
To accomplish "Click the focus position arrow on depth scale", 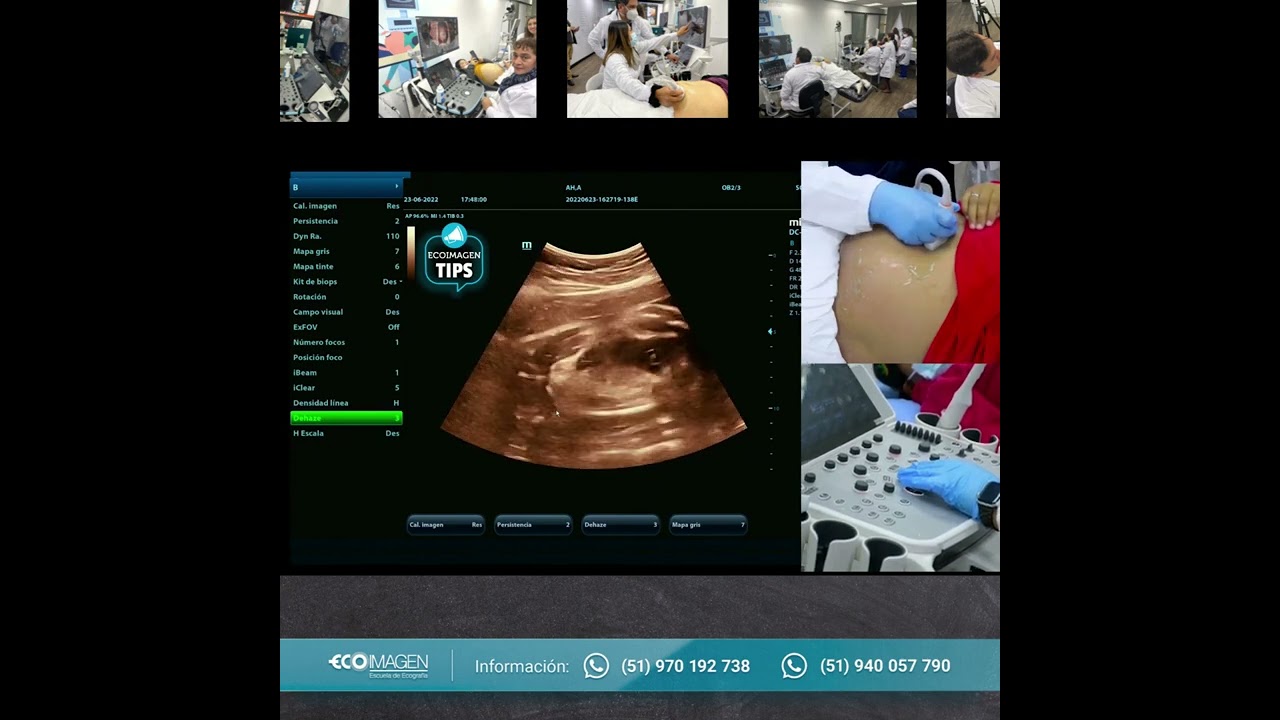I will click(x=770, y=331).
